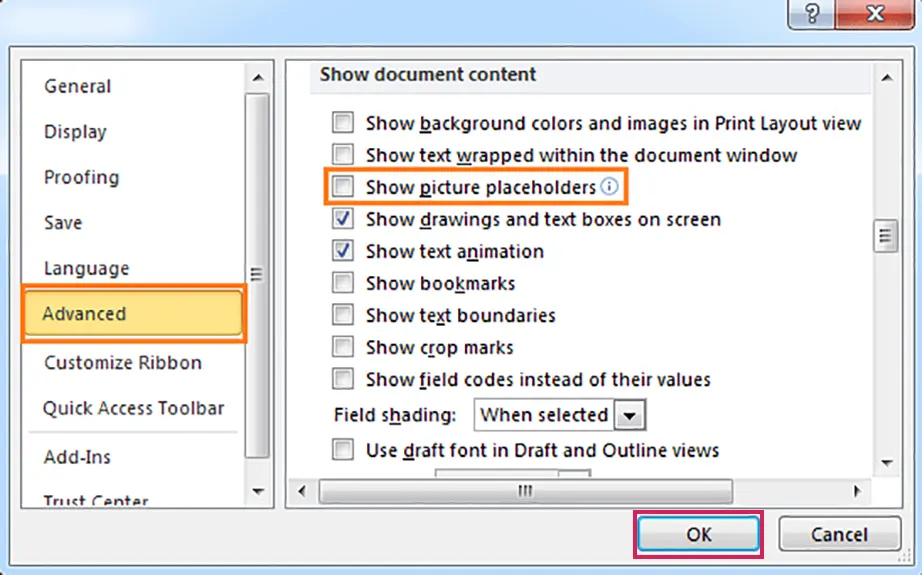This screenshot has width=922, height=575.
Task: Click the vertical scrollbar thumb in content pane
Action: tap(886, 236)
